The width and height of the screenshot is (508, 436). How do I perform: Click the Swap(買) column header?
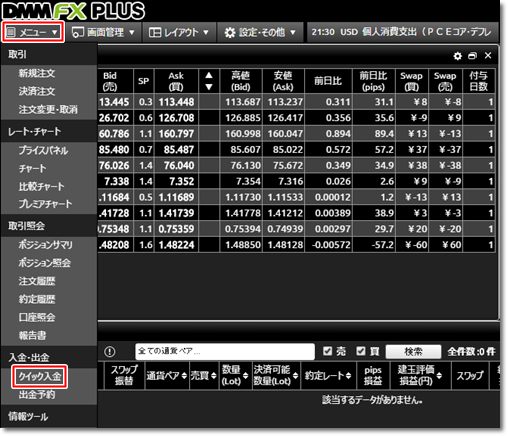(412, 81)
